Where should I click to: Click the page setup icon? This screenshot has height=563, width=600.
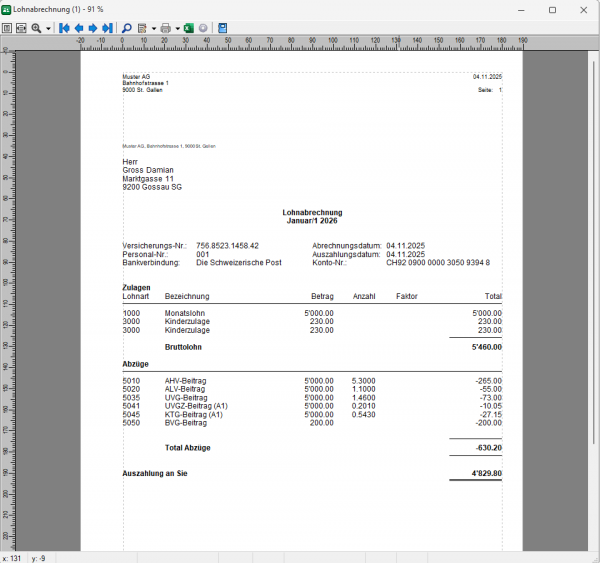(x=142, y=28)
